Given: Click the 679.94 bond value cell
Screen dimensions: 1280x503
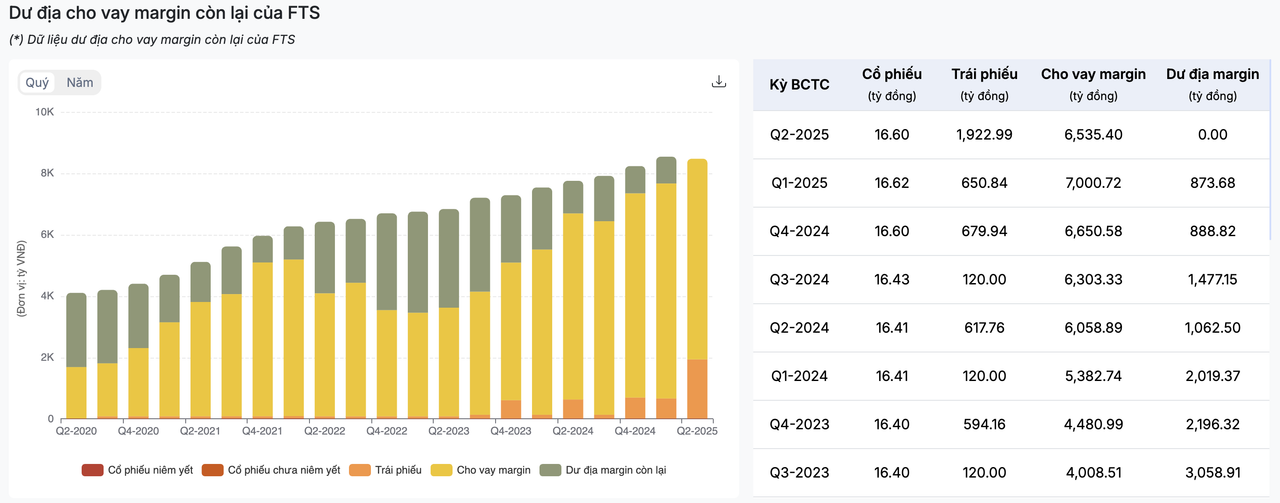Looking at the screenshot, I should 985,231.
